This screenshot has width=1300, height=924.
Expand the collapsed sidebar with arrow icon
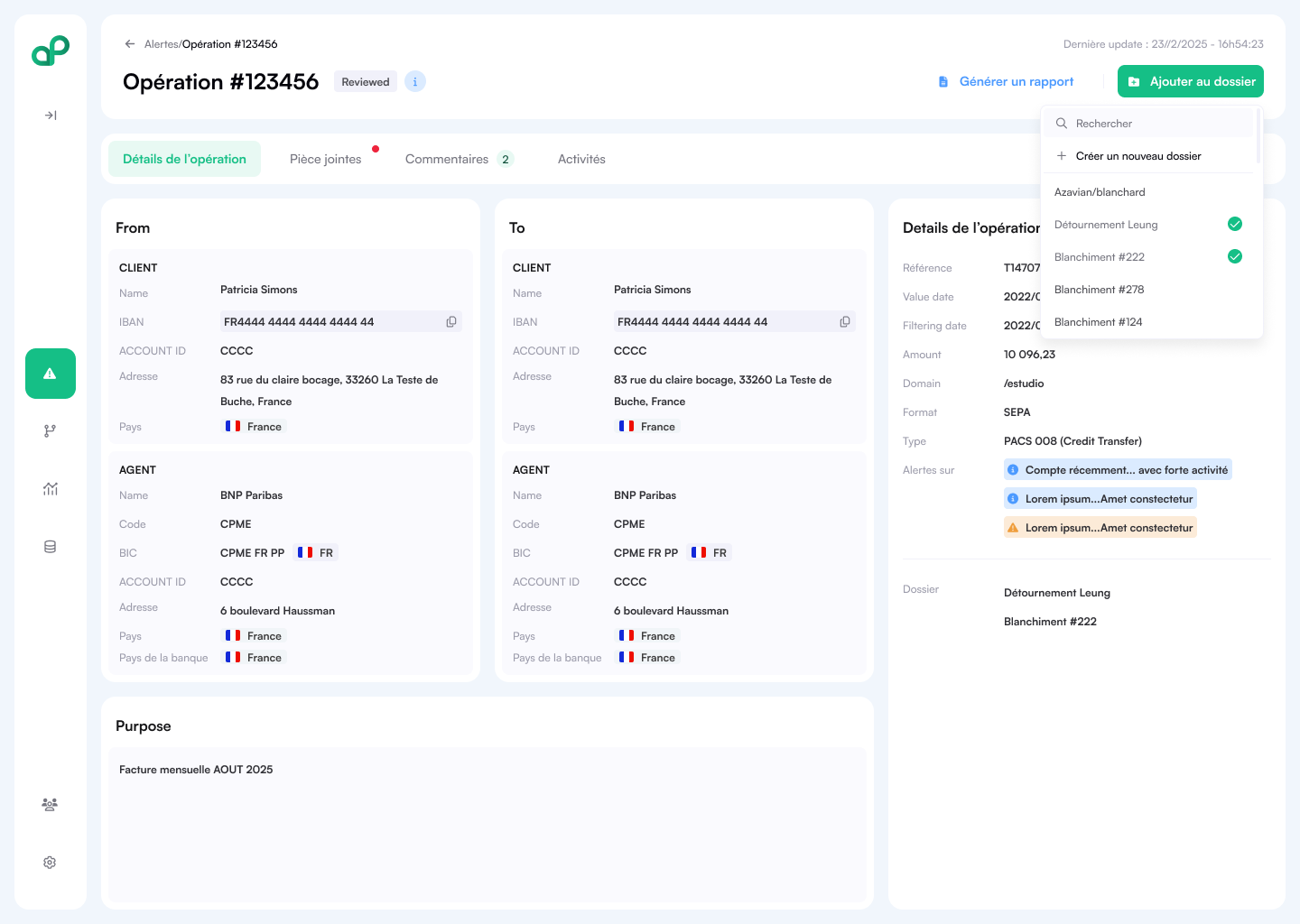pyautogui.click(x=51, y=115)
